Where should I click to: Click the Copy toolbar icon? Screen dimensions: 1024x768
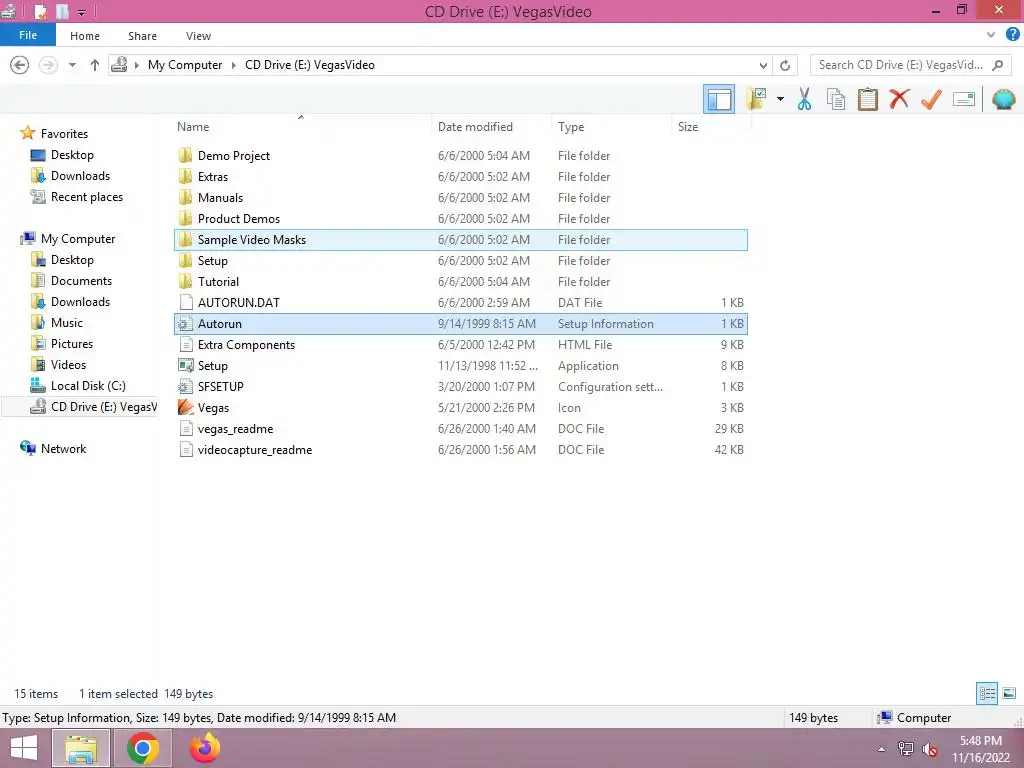click(836, 99)
